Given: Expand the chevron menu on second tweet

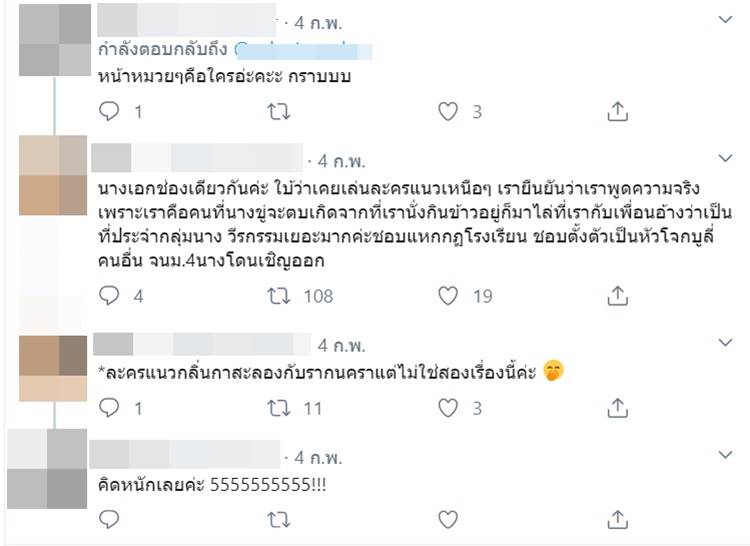Looking at the screenshot, I should coord(727,159).
